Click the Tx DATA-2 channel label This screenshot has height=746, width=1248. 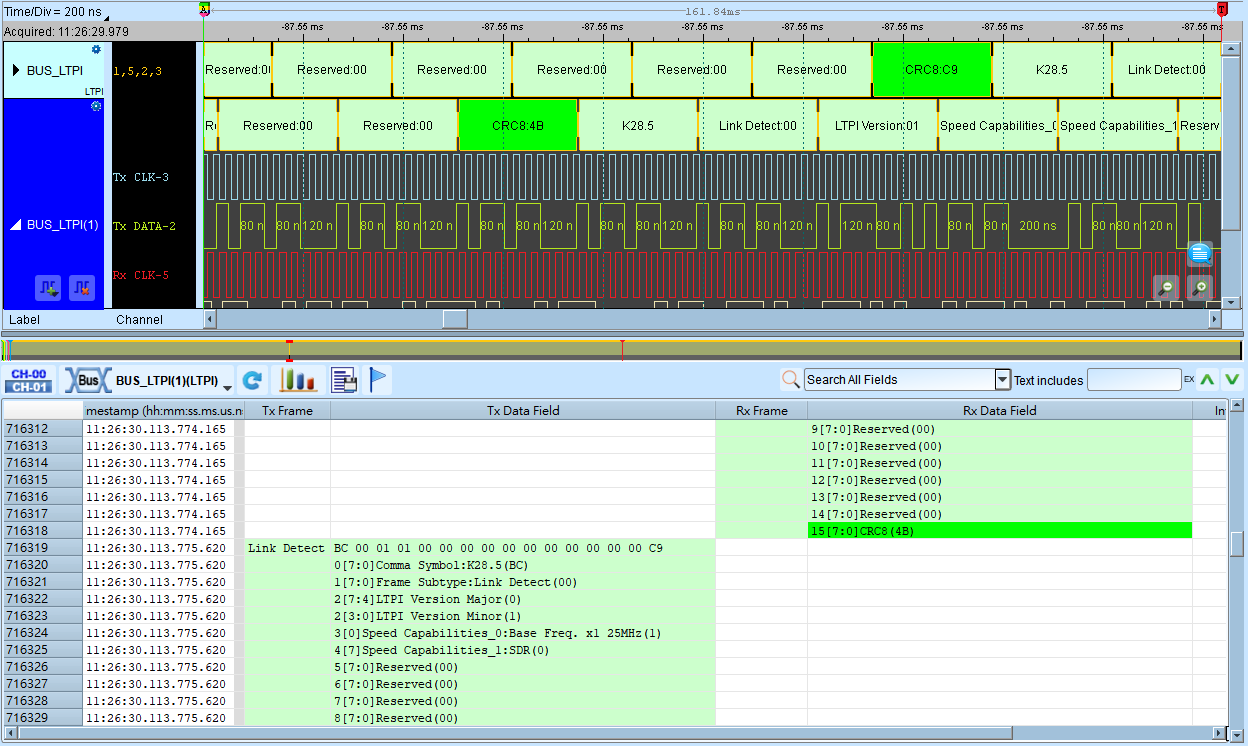point(144,226)
